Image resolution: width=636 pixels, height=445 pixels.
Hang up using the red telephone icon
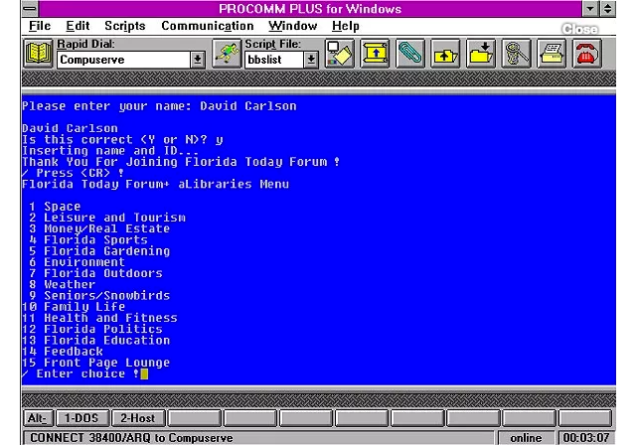(x=587, y=54)
